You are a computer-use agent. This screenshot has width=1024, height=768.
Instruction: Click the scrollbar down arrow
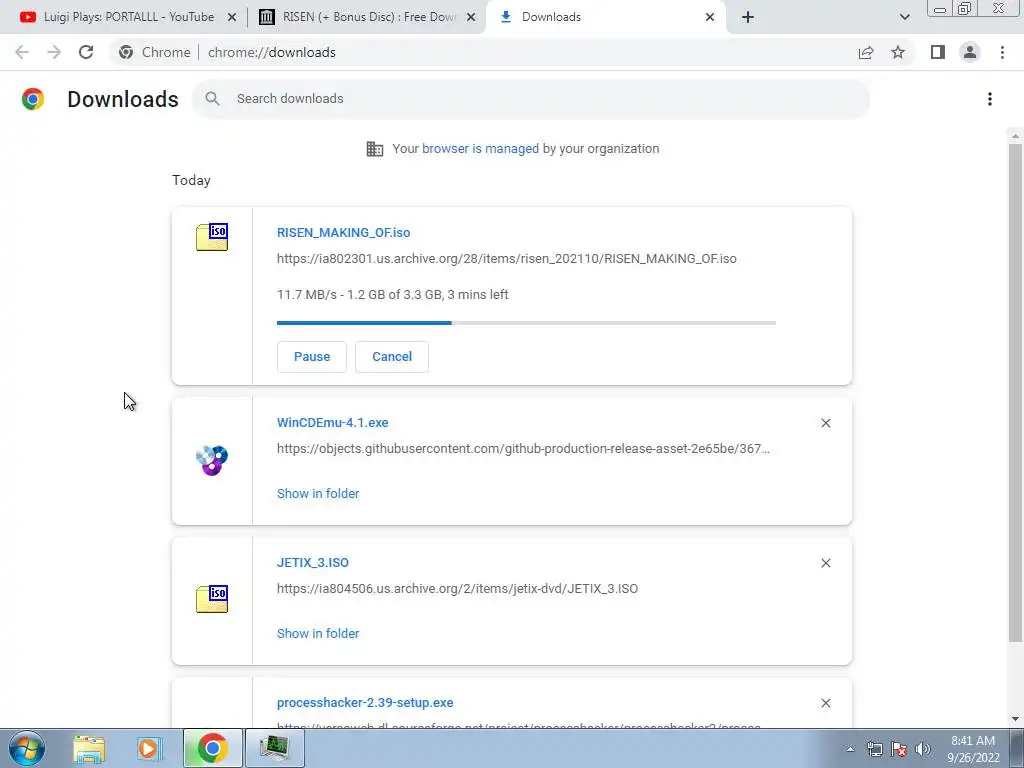1015,719
